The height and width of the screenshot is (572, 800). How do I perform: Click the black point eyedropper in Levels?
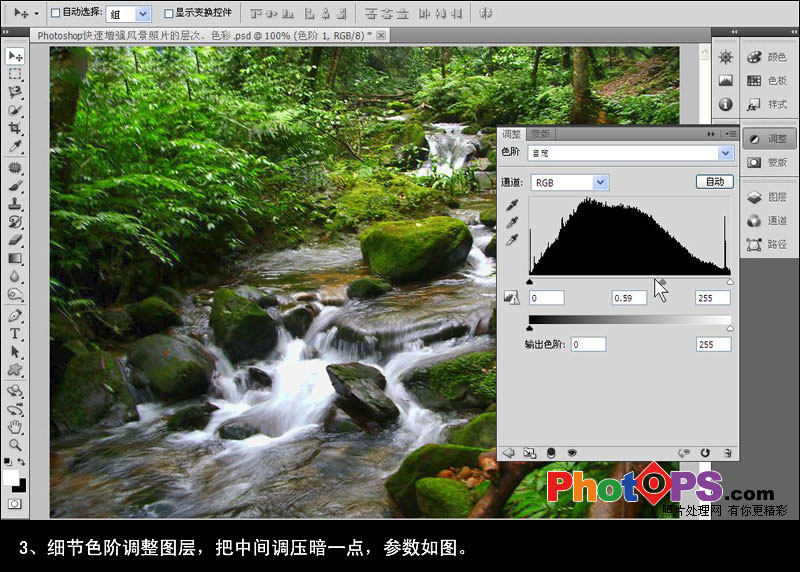pos(512,205)
